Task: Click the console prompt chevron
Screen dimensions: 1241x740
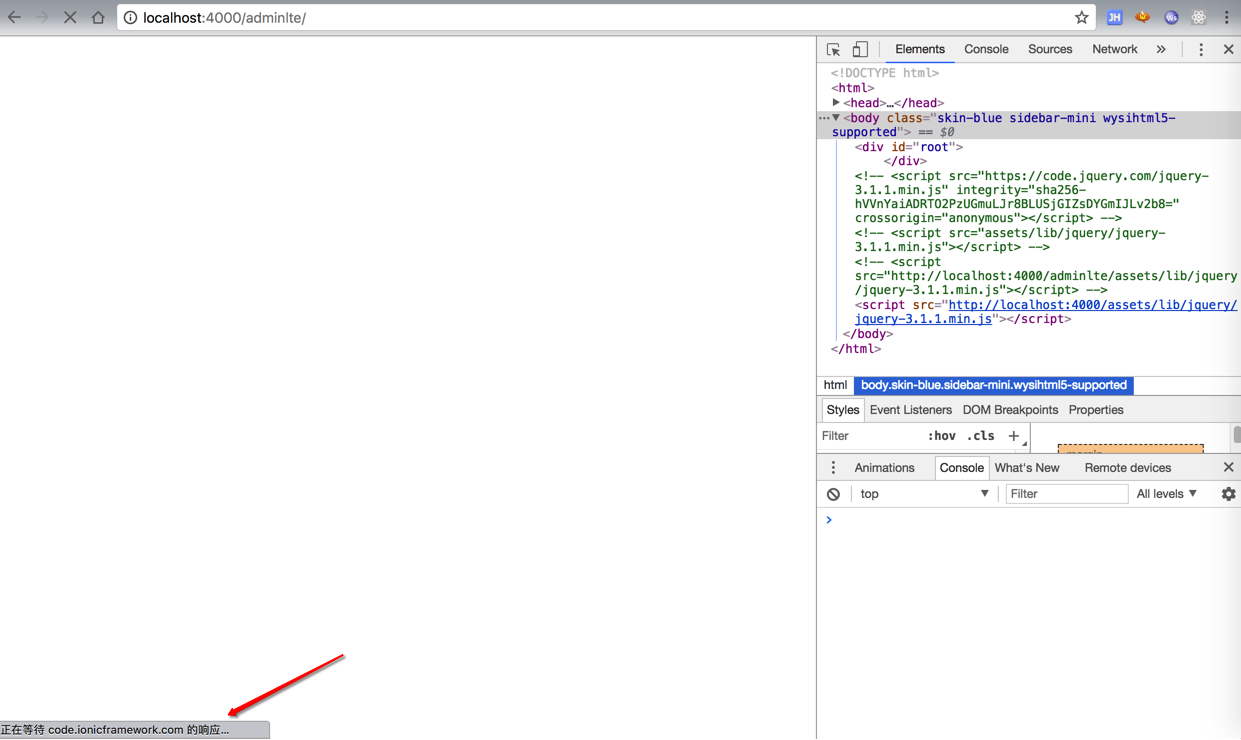Action: (829, 520)
